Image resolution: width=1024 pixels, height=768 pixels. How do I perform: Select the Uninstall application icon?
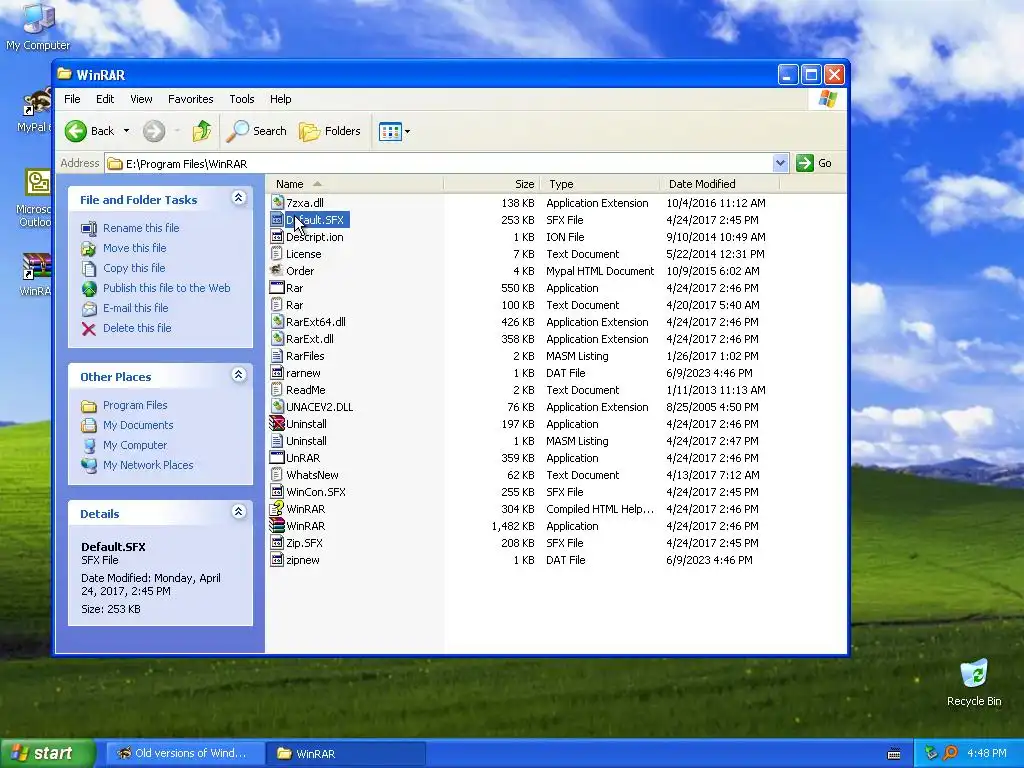click(x=277, y=424)
